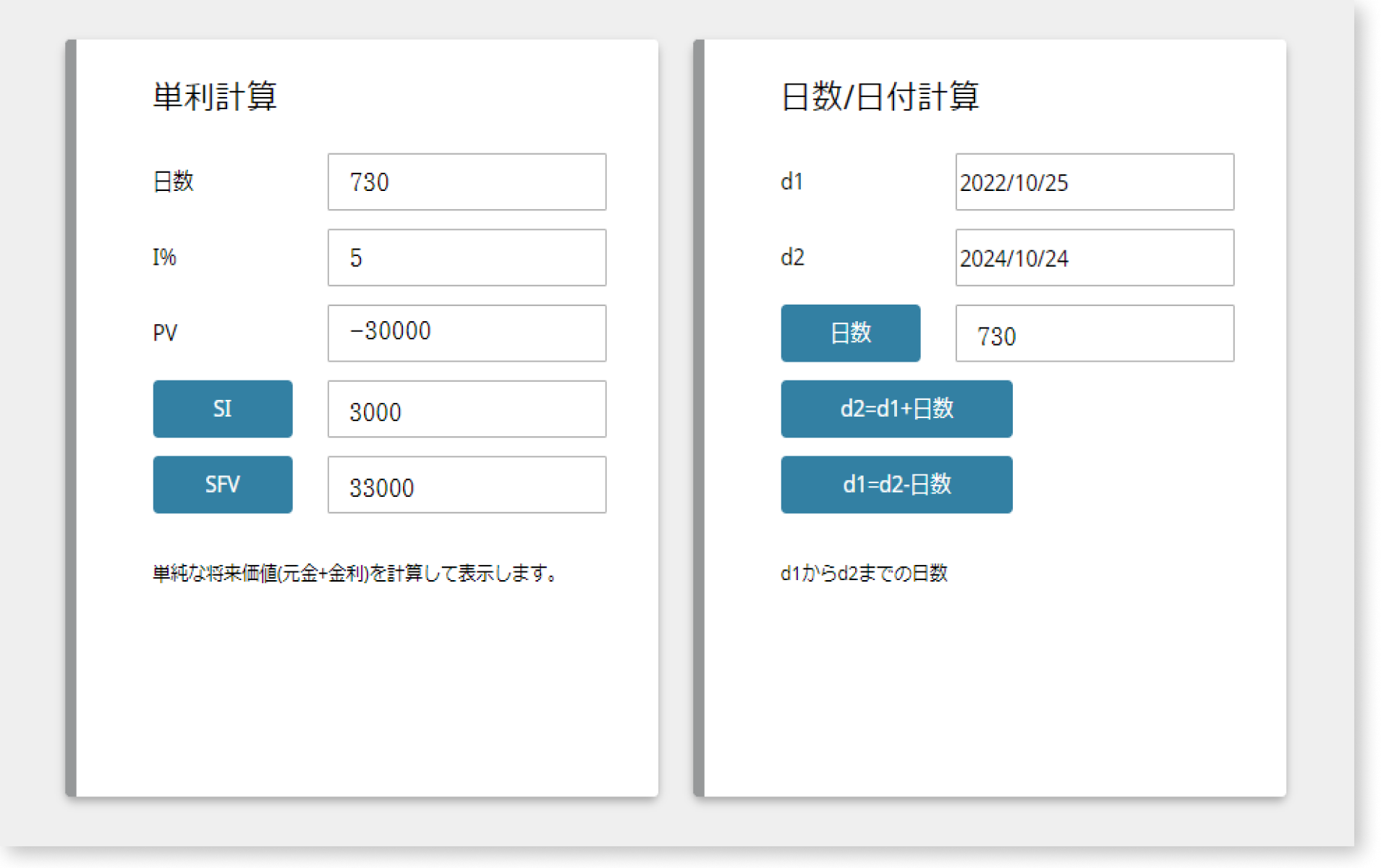Viewport: 1389px width, 868px height.
Task: Click the SI result field showing 3000
Action: (x=467, y=409)
